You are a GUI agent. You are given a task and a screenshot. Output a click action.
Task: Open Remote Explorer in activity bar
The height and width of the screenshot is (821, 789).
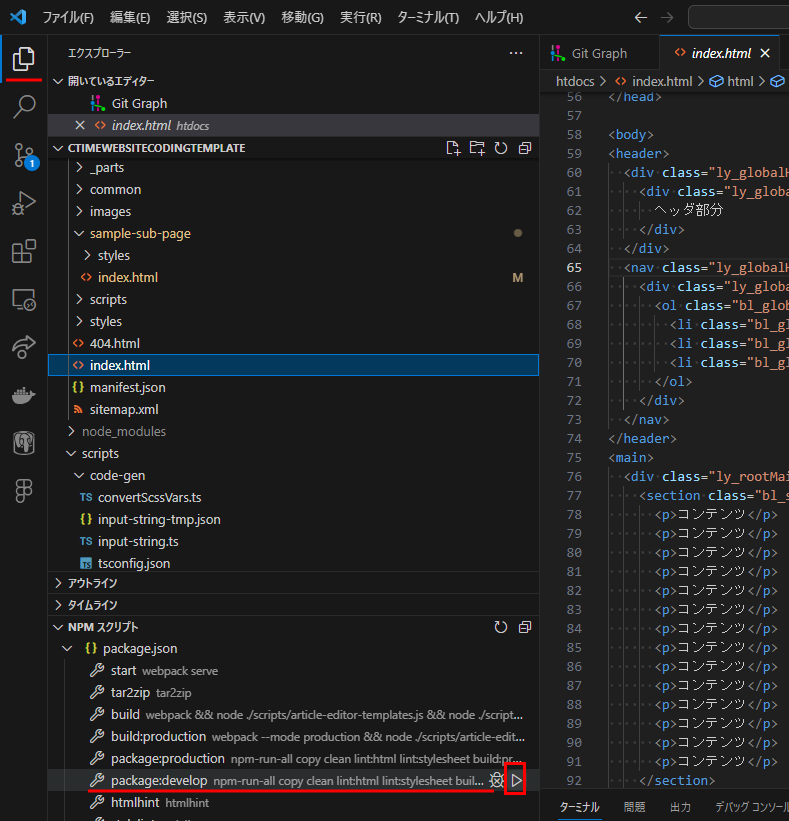pyautogui.click(x=24, y=299)
